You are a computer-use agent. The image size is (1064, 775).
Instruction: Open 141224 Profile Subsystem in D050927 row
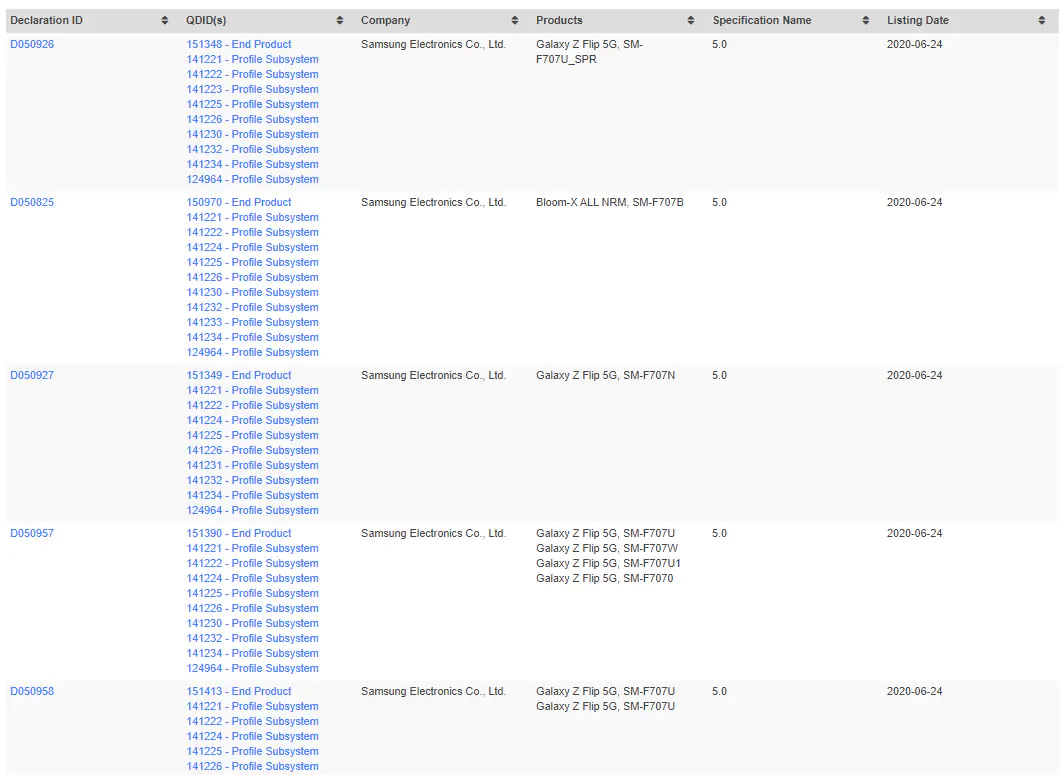click(252, 421)
